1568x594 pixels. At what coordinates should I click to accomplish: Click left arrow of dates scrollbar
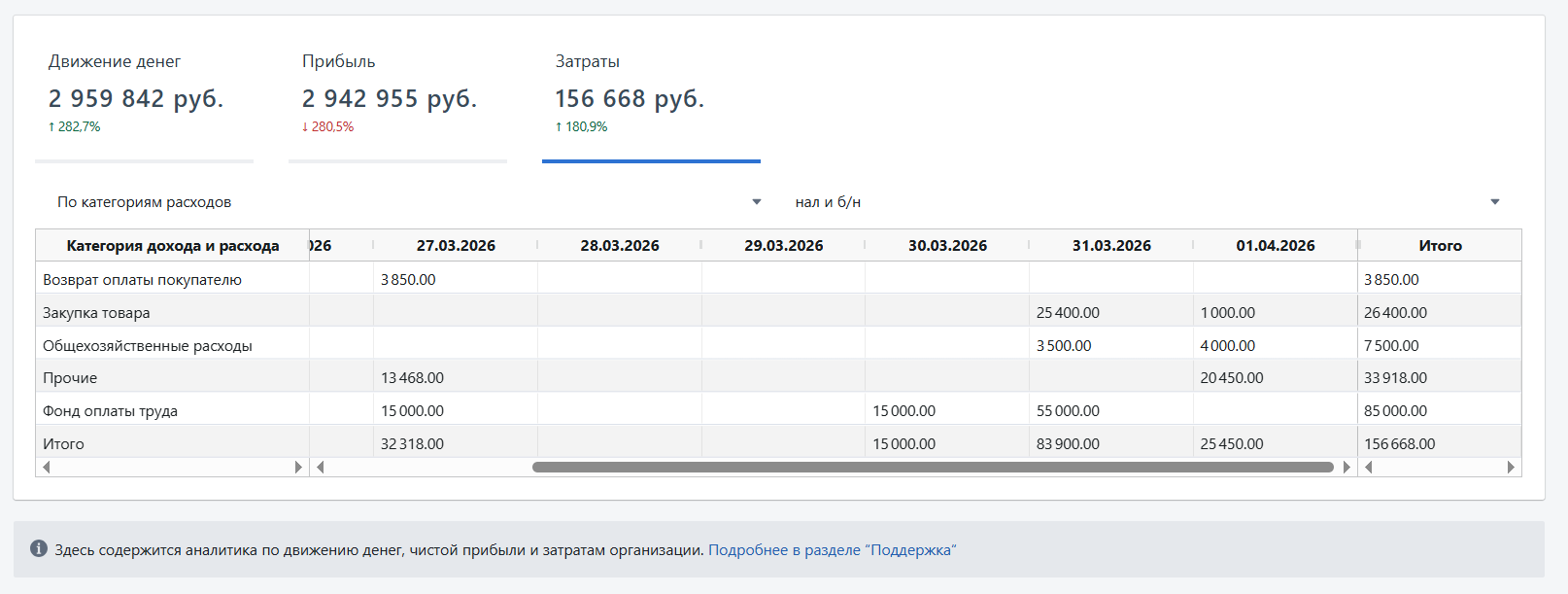pyautogui.click(x=321, y=468)
